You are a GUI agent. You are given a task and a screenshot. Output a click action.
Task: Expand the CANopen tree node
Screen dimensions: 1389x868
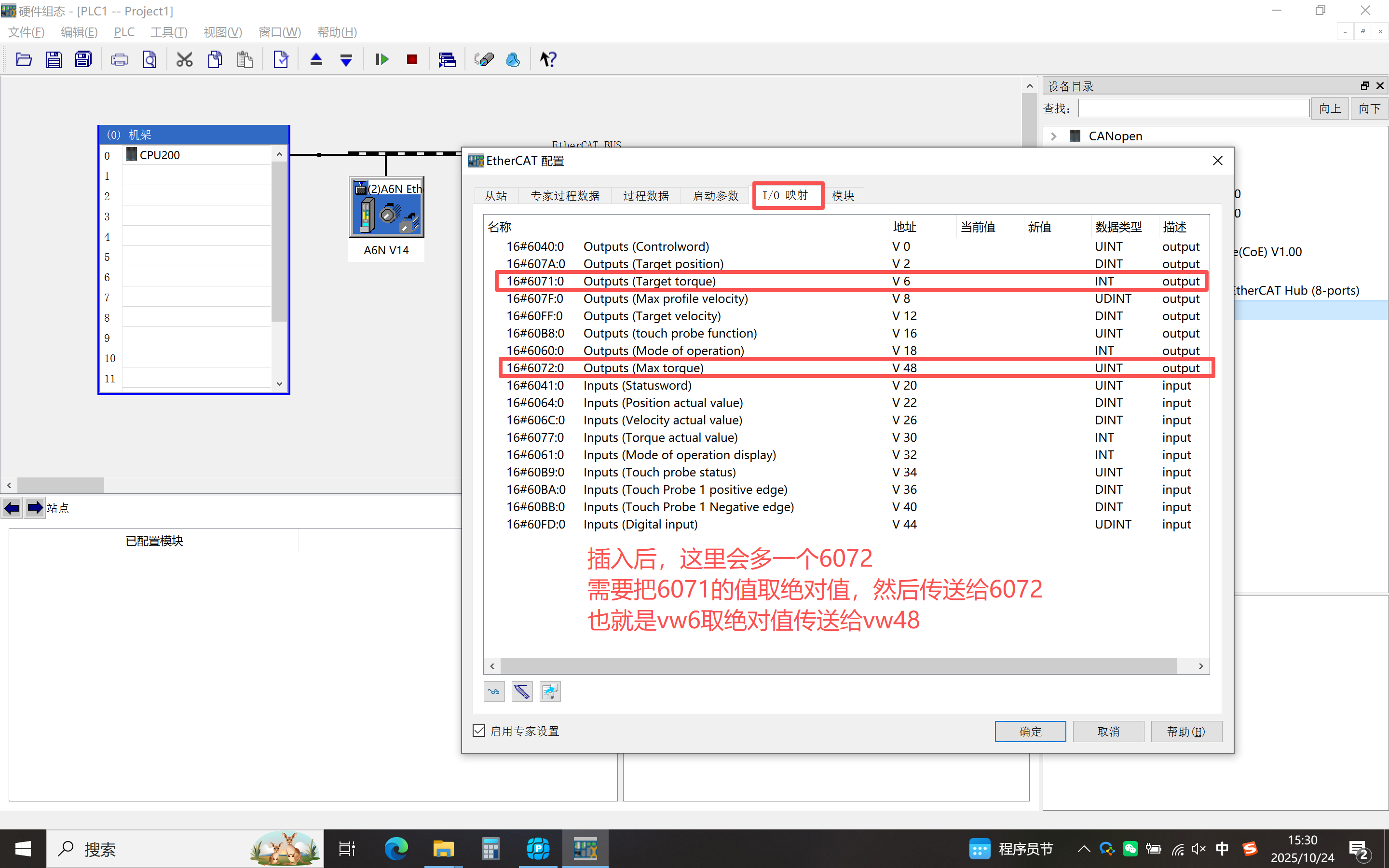(1054, 136)
